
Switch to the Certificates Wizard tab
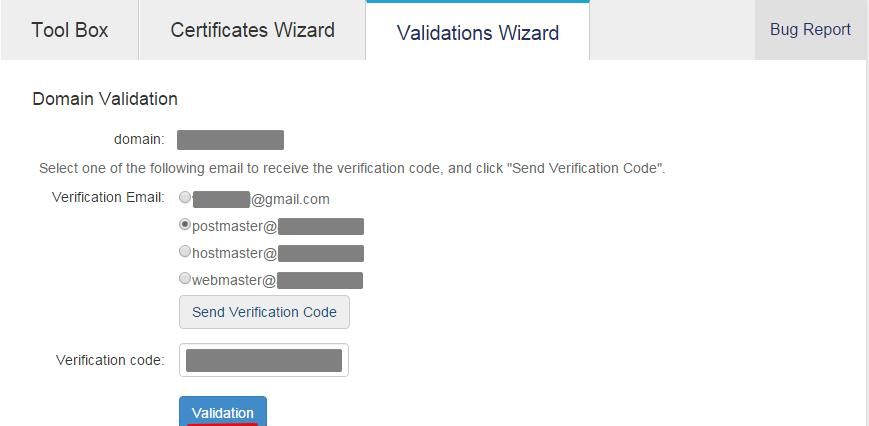(x=252, y=30)
